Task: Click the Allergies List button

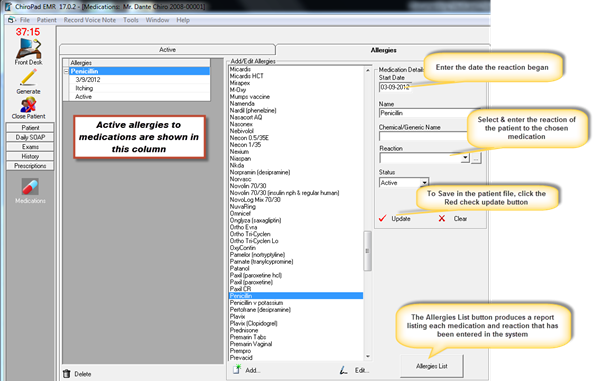Action: pyautogui.click(x=432, y=366)
